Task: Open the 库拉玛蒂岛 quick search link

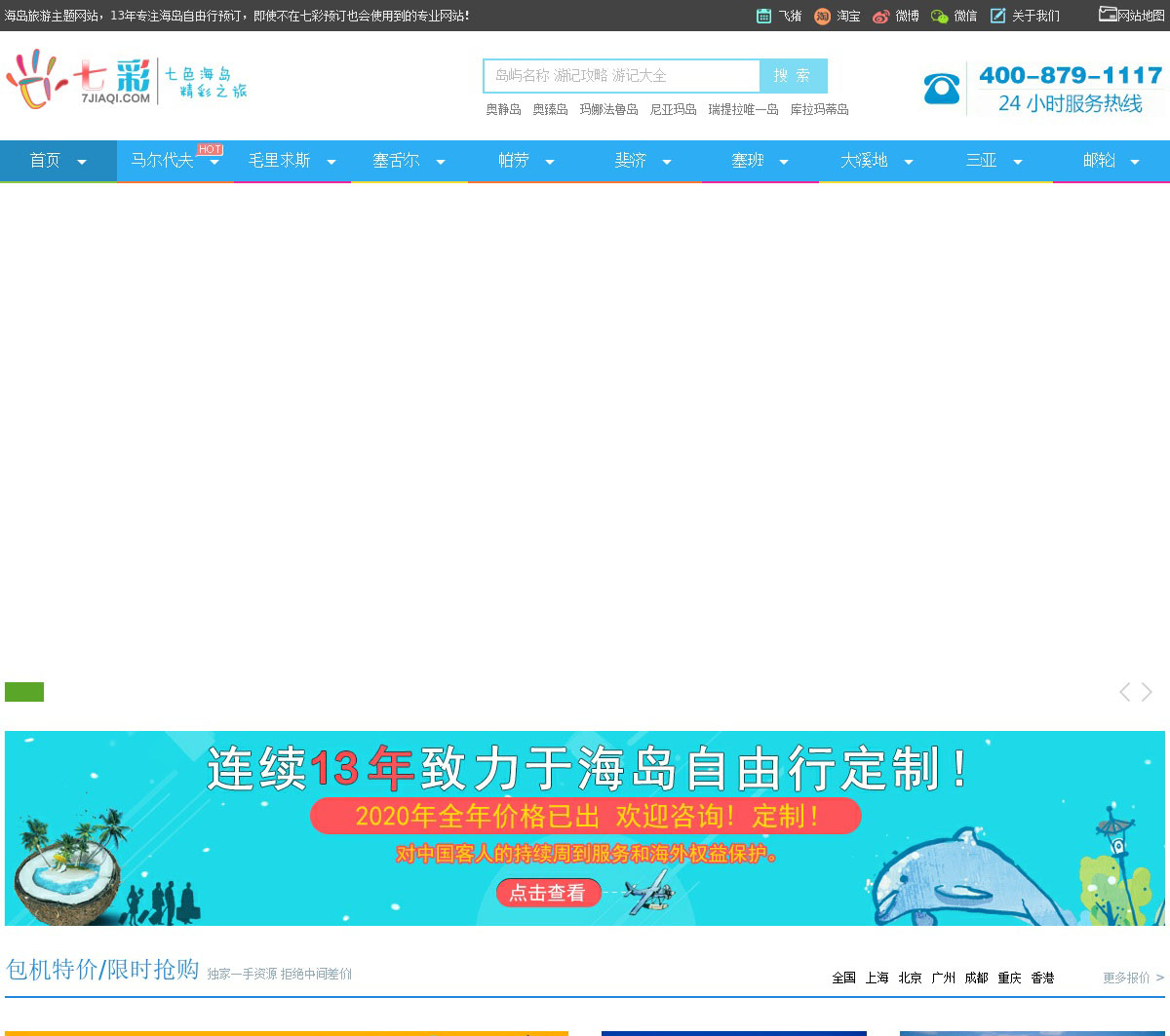Action: tap(820, 110)
